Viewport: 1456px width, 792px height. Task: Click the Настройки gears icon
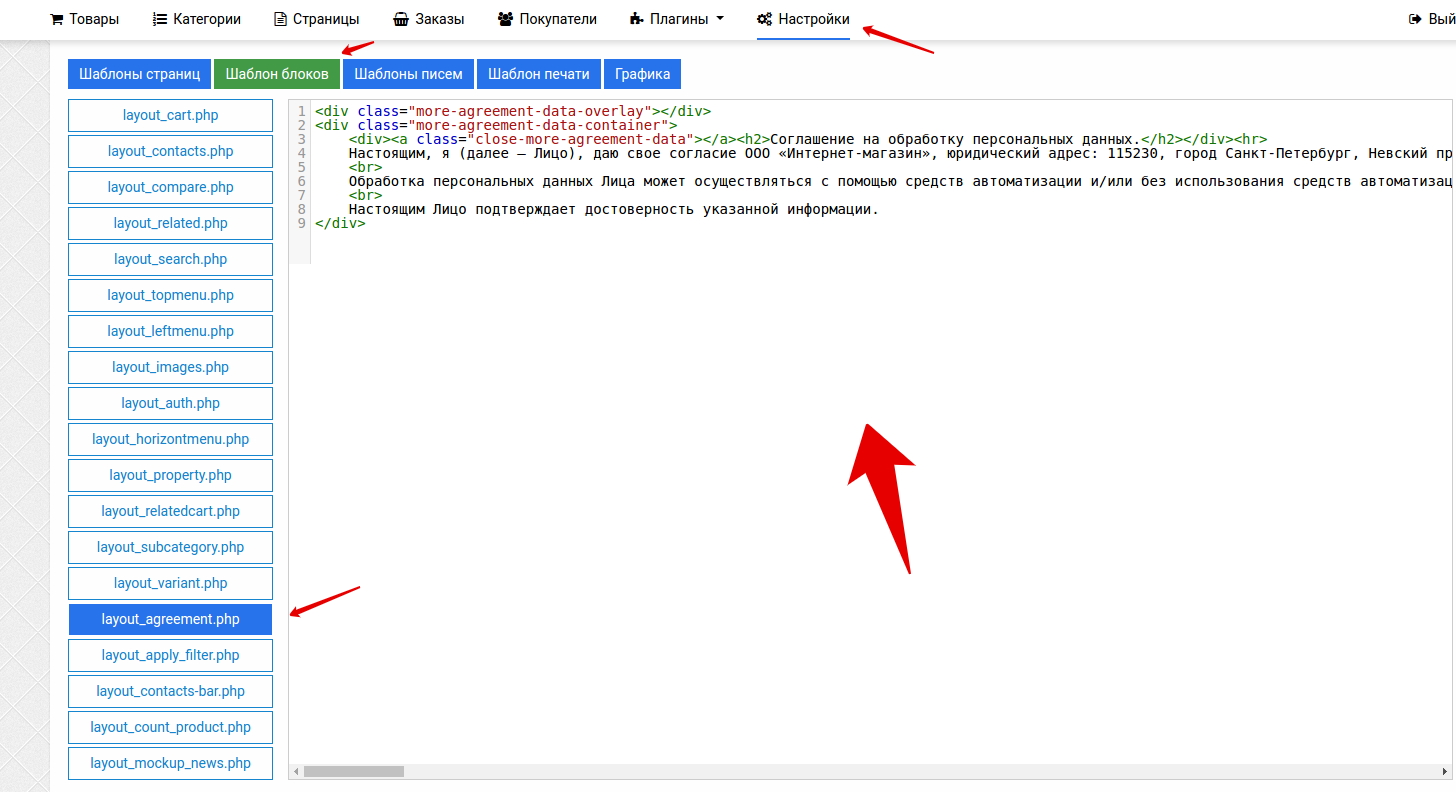765,19
